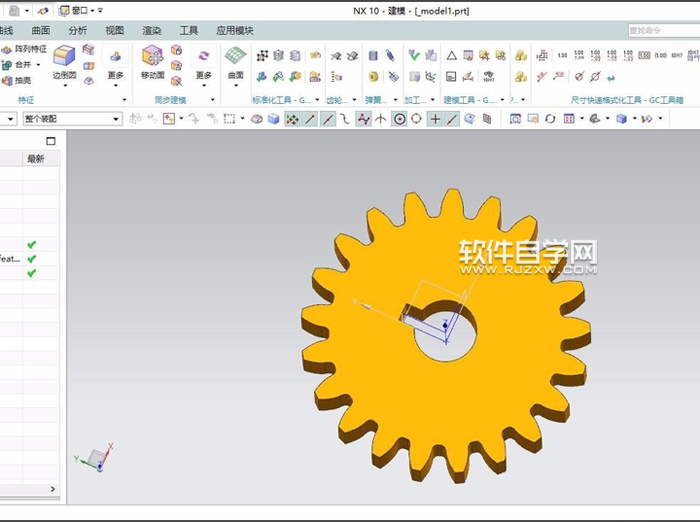Click the Edge Blend (边倒圆) tool icon

click(x=64, y=56)
